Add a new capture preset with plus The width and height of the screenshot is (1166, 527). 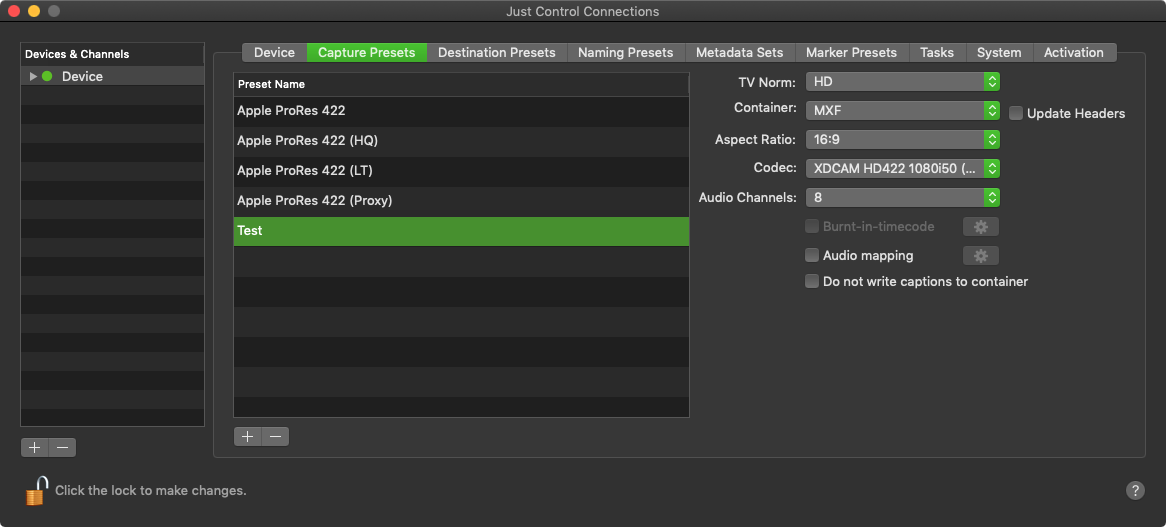coord(248,436)
